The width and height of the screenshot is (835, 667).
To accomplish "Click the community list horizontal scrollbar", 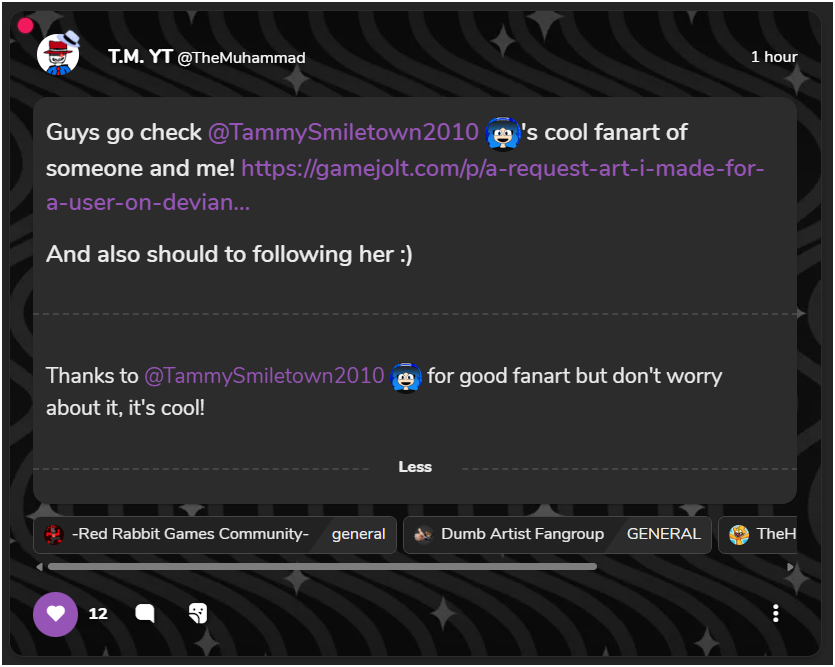I will [x=322, y=566].
